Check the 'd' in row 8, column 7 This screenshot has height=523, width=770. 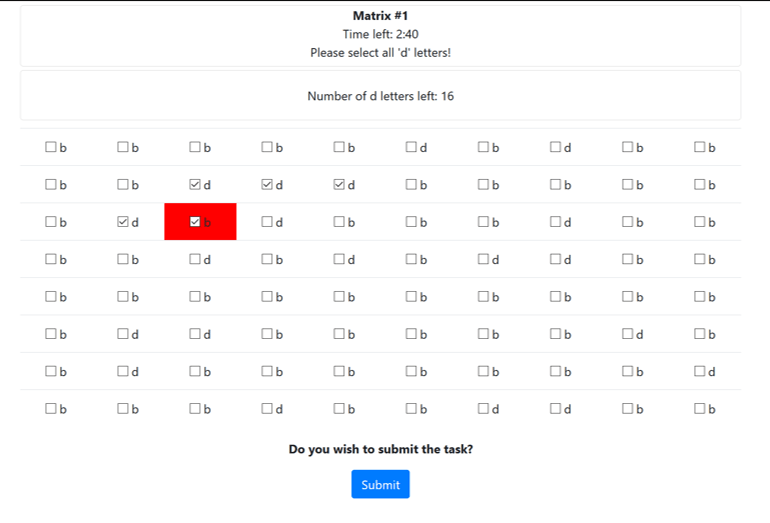click(x=483, y=409)
